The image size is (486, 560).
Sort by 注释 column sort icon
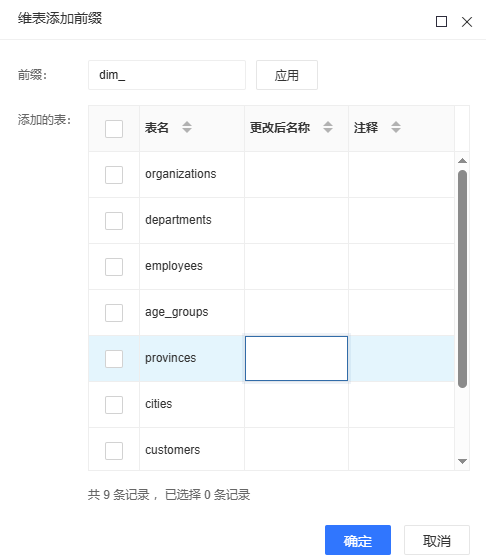point(396,127)
